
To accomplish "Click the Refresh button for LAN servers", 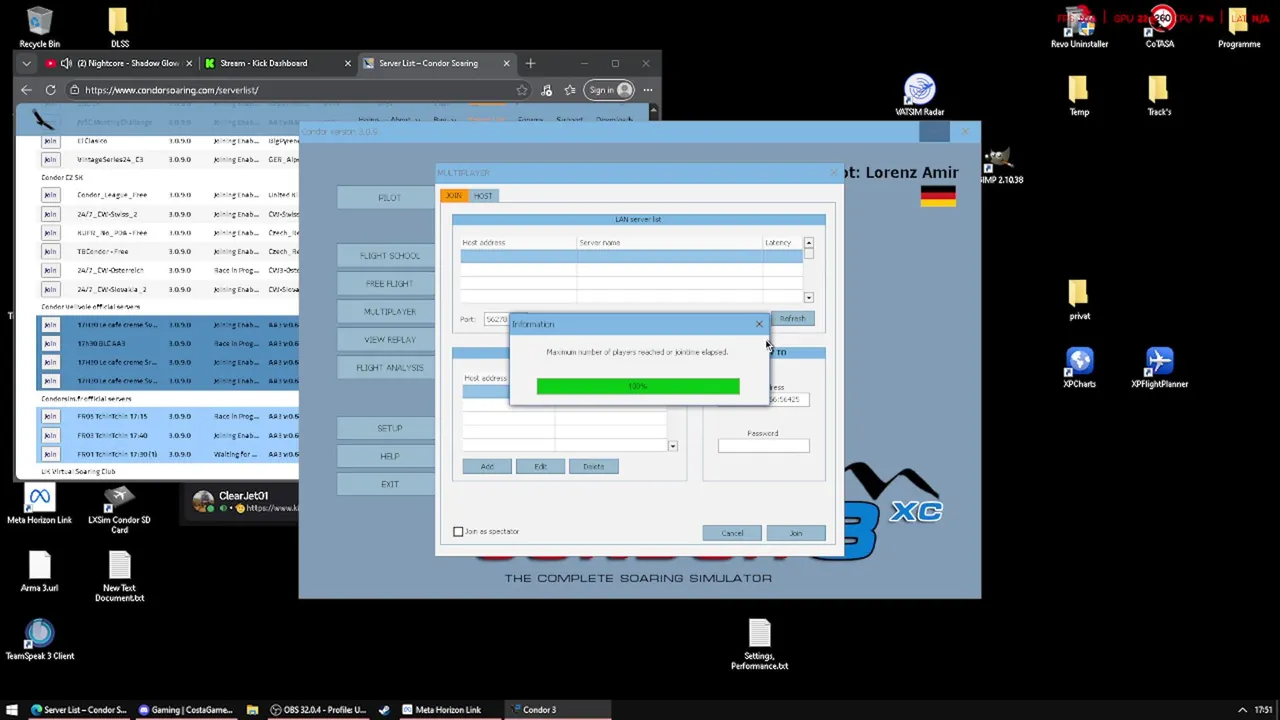I will coord(792,319).
